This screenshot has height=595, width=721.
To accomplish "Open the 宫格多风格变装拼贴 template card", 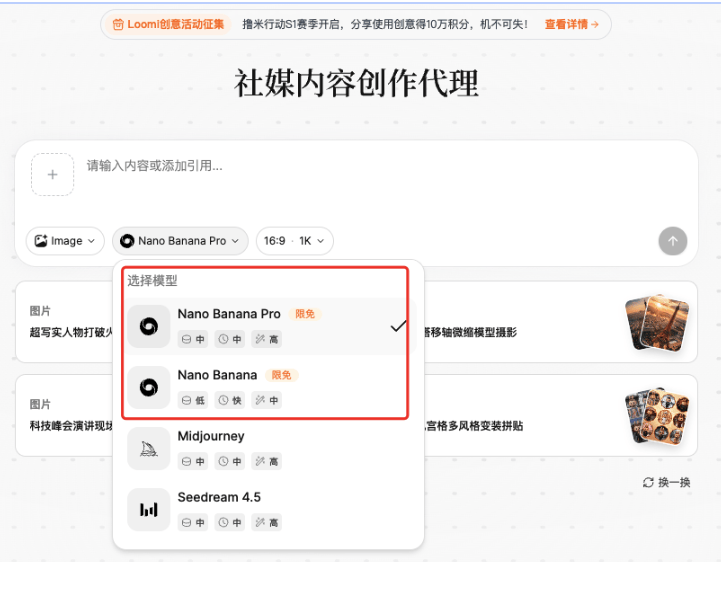I will [560, 416].
